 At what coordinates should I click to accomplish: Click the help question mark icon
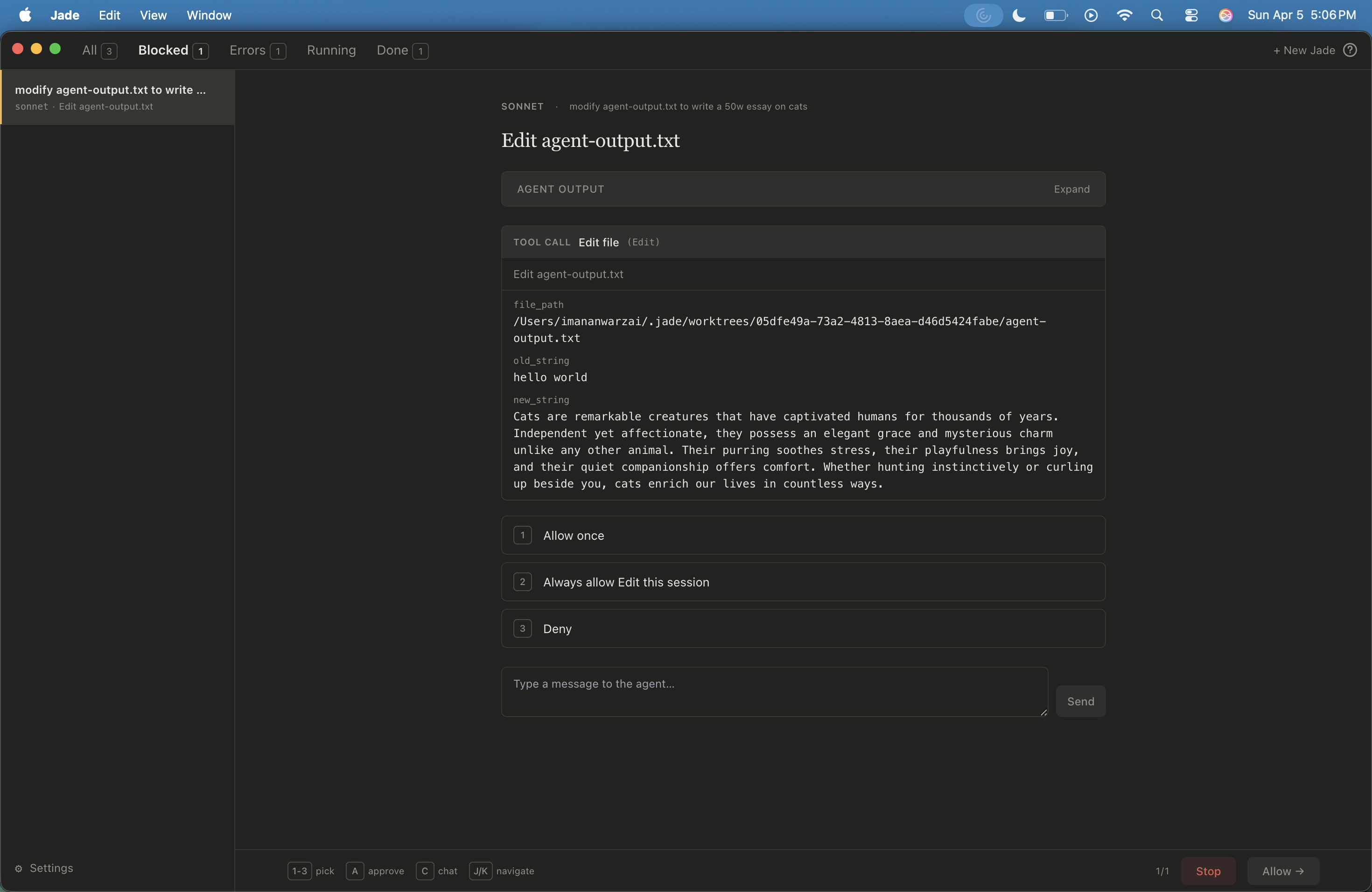pos(1350,50)
